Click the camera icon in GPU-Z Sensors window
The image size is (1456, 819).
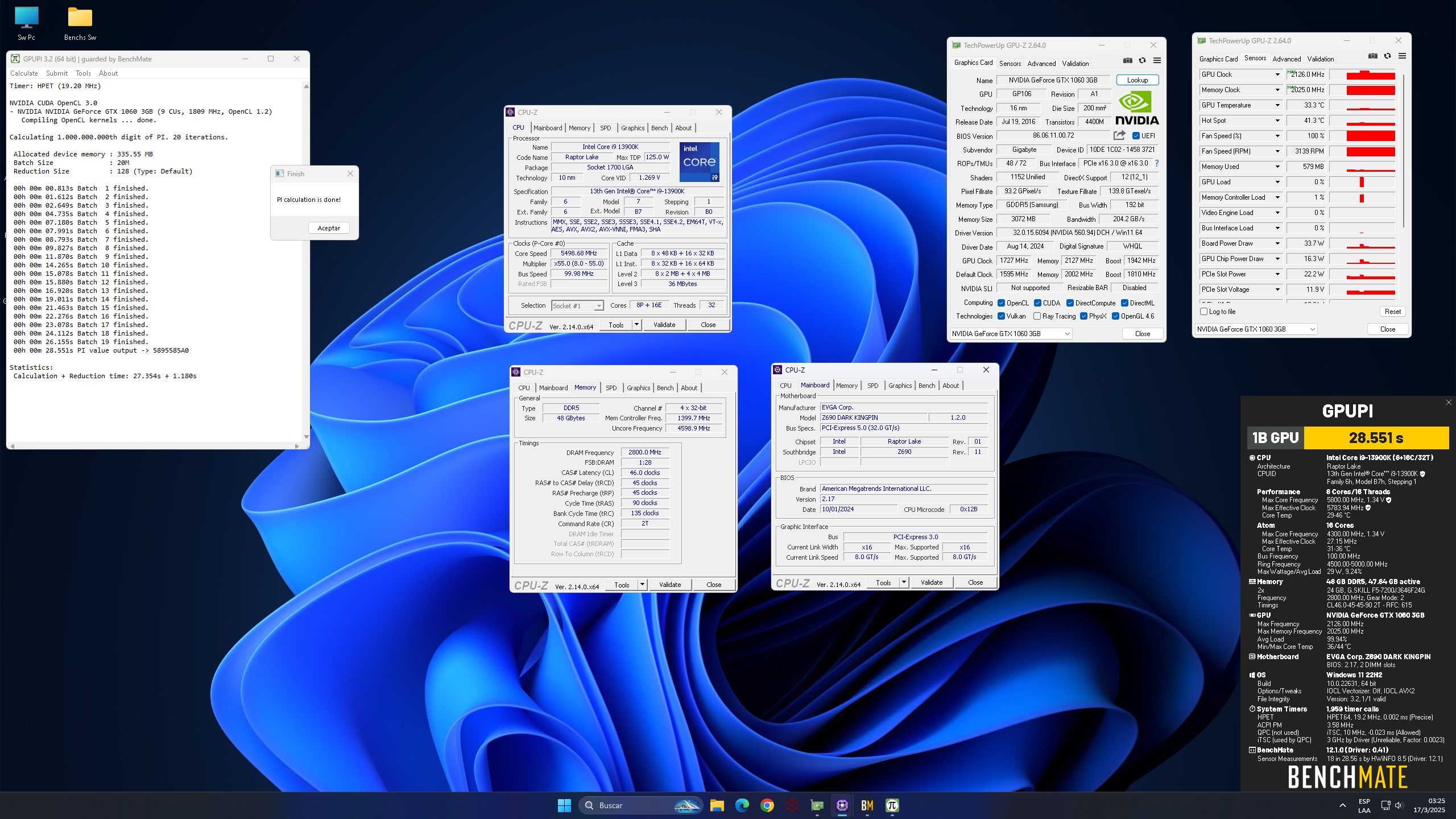click(x=1373, y=56)
